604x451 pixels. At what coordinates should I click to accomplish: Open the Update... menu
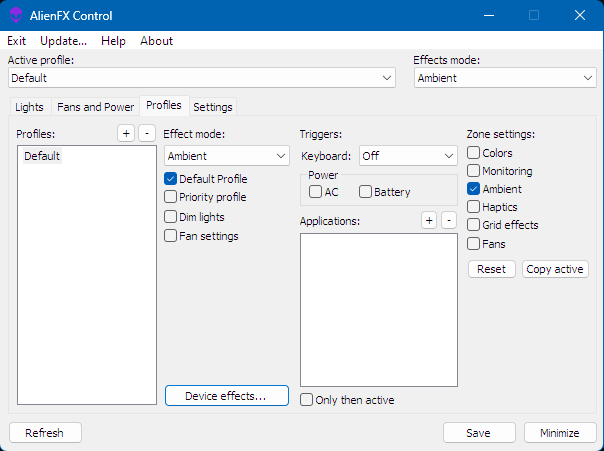click(x=64, y=41)
